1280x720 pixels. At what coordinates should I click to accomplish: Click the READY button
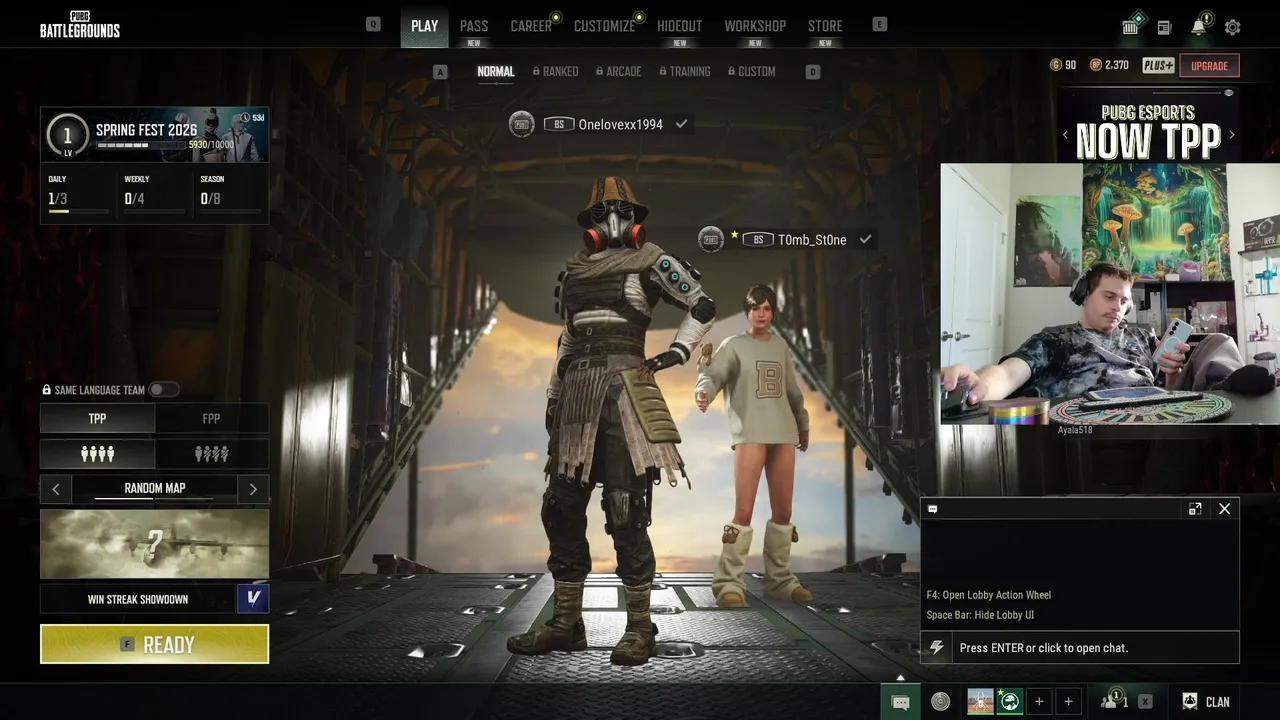154,644
